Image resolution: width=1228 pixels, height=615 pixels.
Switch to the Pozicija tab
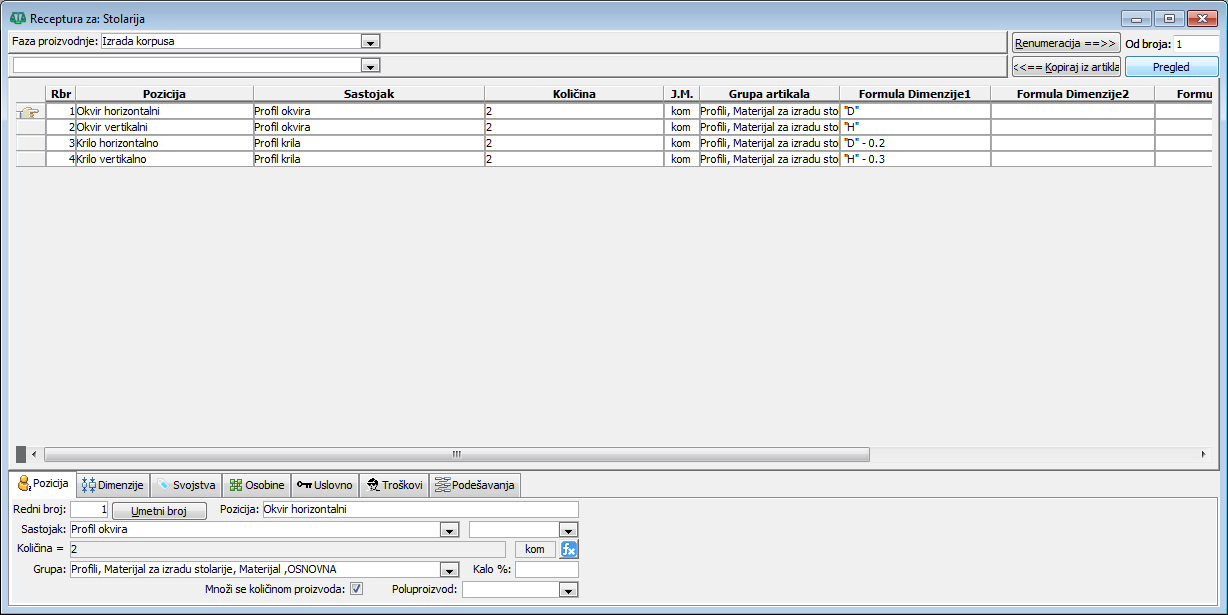pos(42,485)
